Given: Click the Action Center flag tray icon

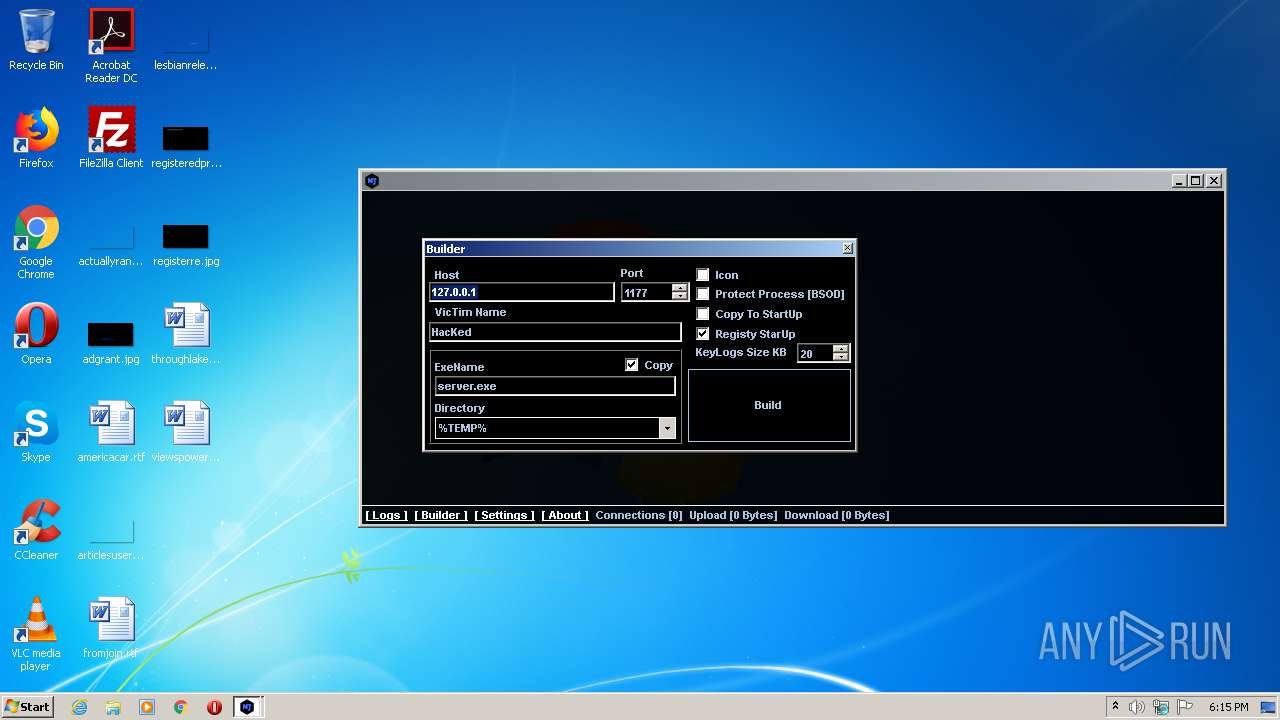Looking at the screenshot, I should [1183, 707].
